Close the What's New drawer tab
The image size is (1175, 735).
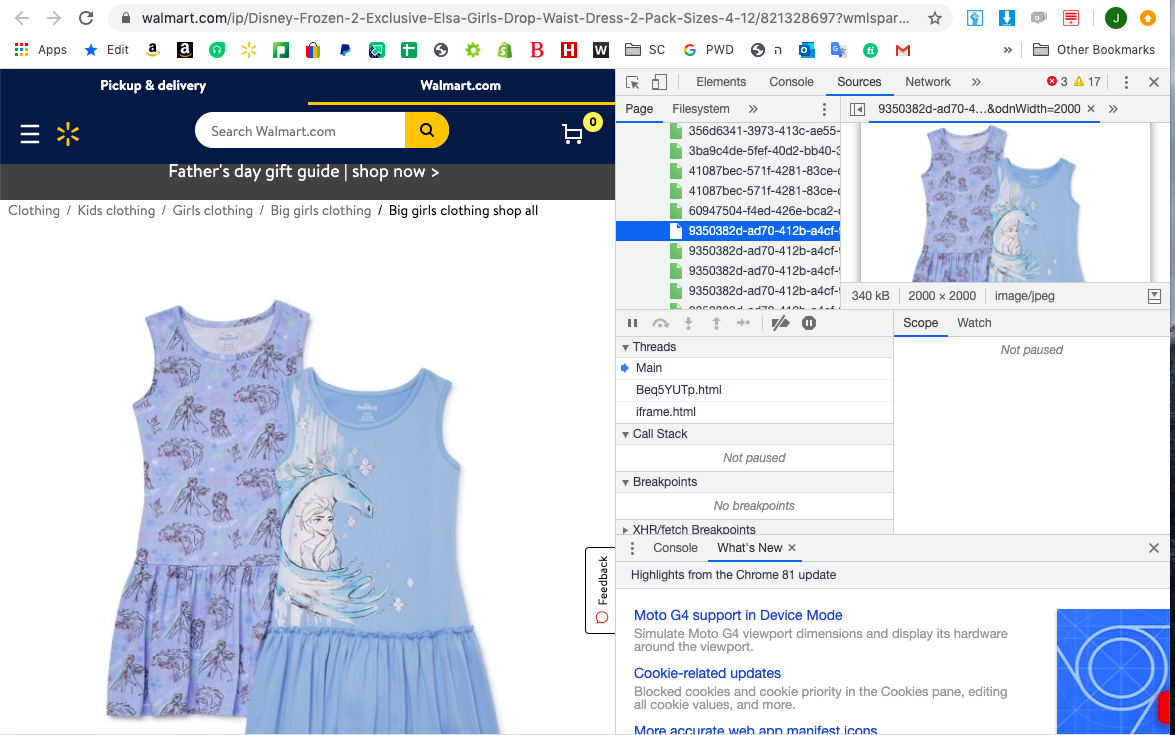[792, 548]
